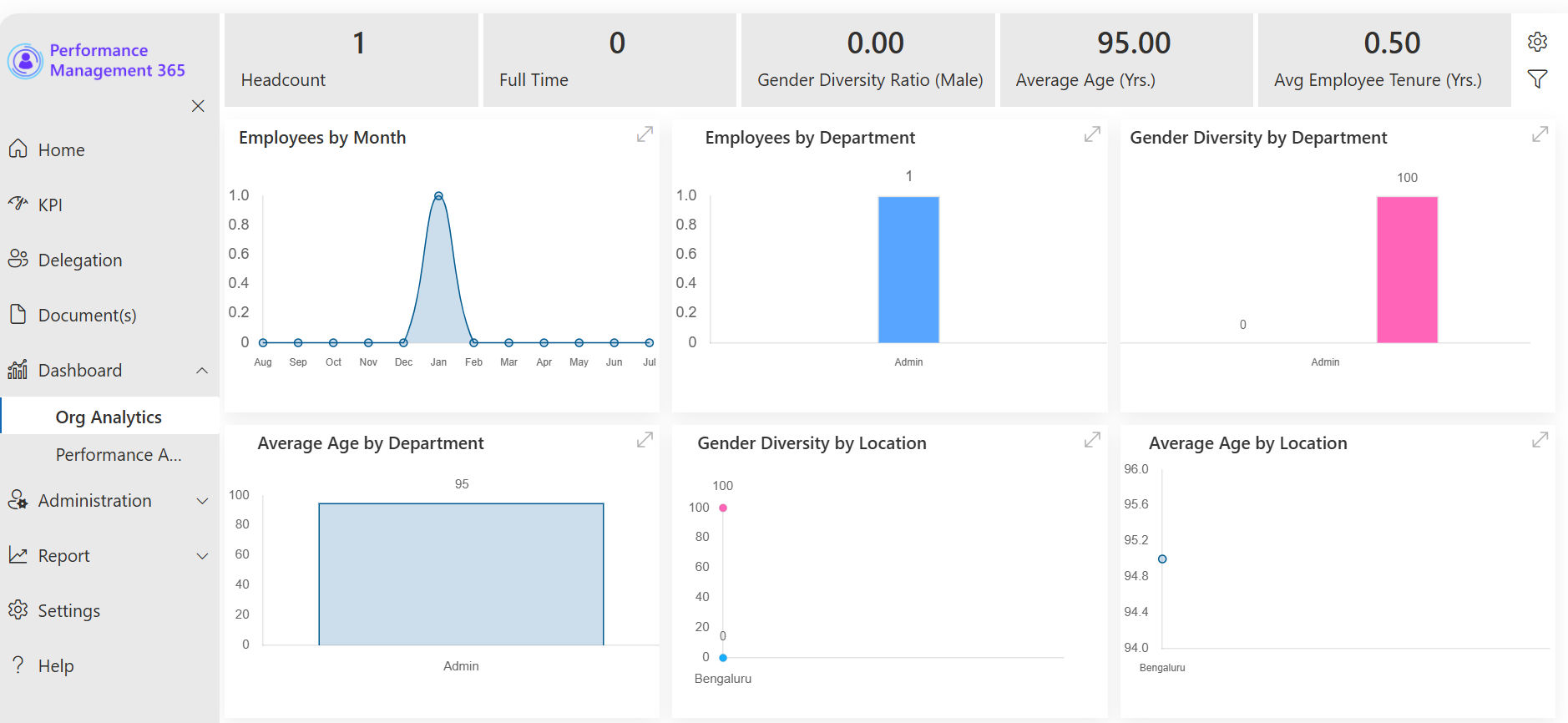Expand the Administration menu section
The height and width of the screenshot is (723, 1568).
tap(202, 501)
